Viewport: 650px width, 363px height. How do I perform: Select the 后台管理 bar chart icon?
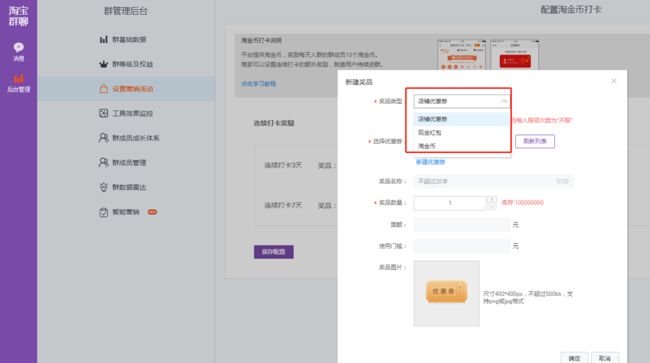pos(18,79)
